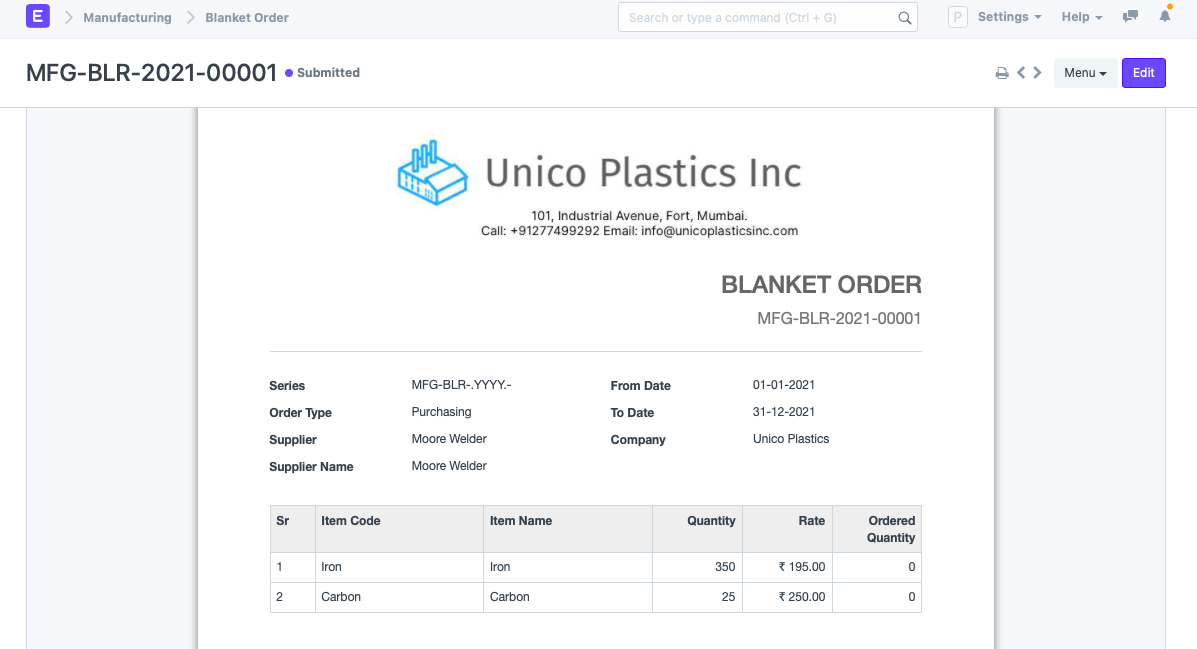Click the Iron ordered quantity 0 cell
Image resolution: width=1197 pixels, height=649 pixels.
[x=877, y=567]
